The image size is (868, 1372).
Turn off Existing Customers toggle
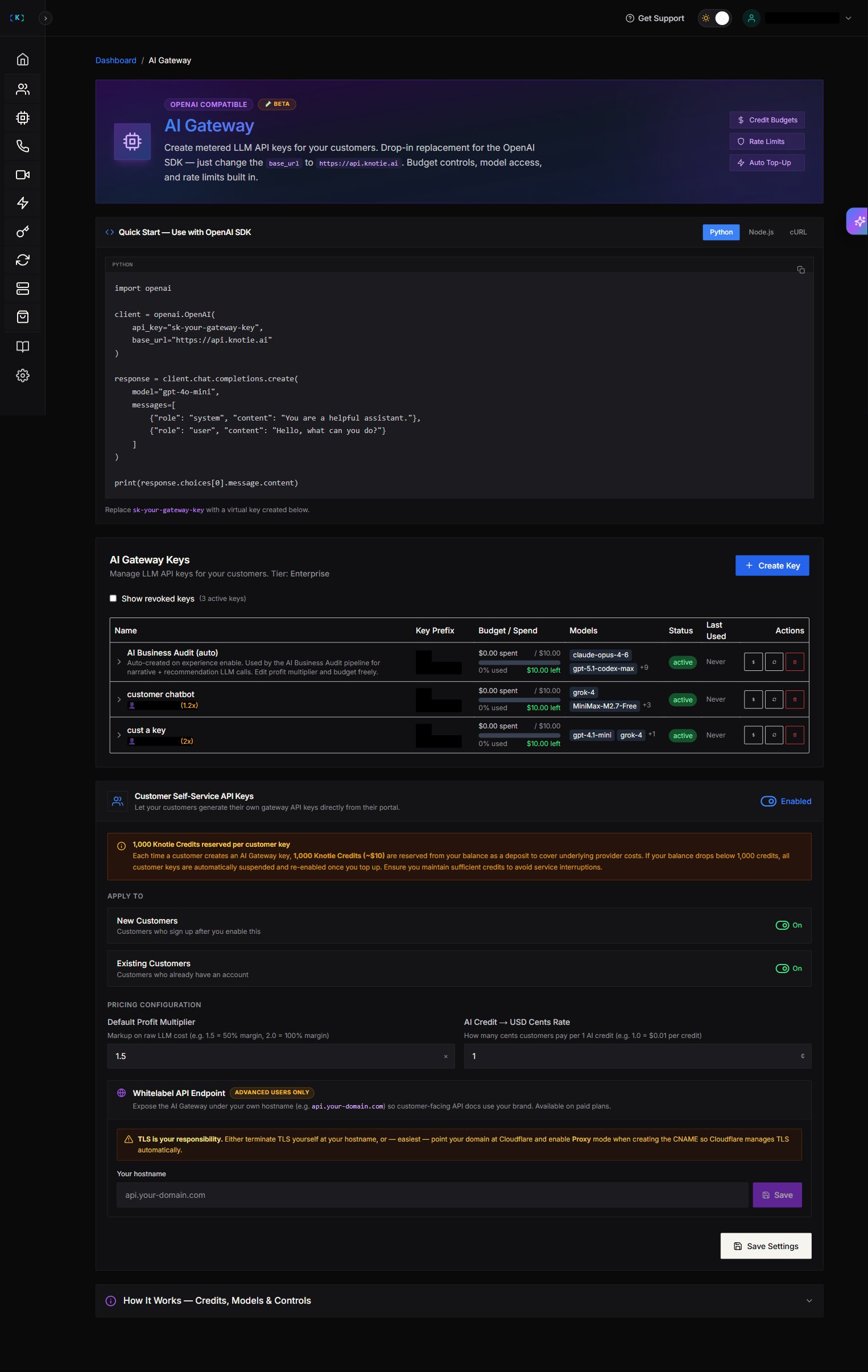click(x=782, y=968)
